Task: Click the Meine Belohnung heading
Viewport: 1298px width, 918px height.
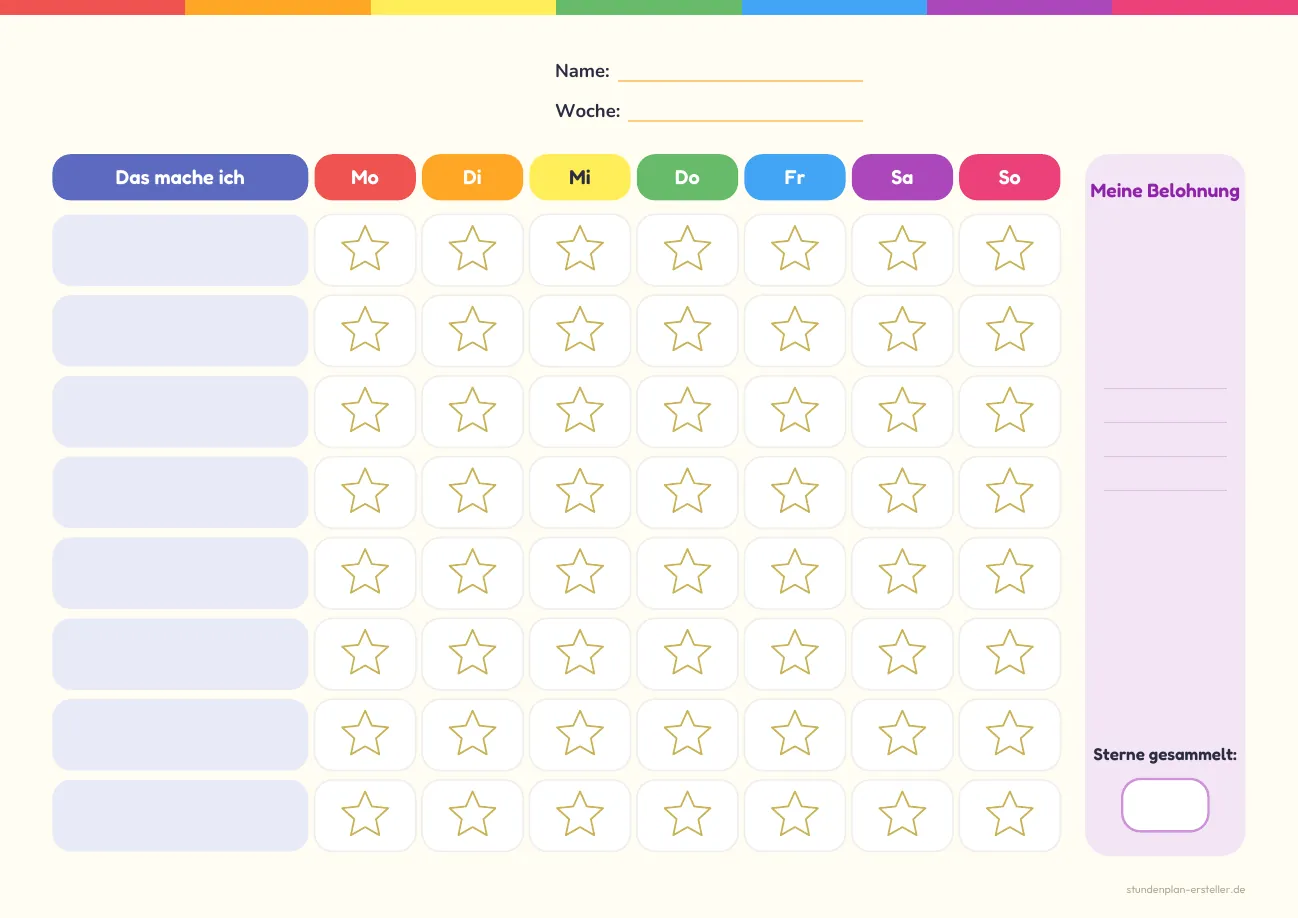Action: click(x=1165, y=191)
